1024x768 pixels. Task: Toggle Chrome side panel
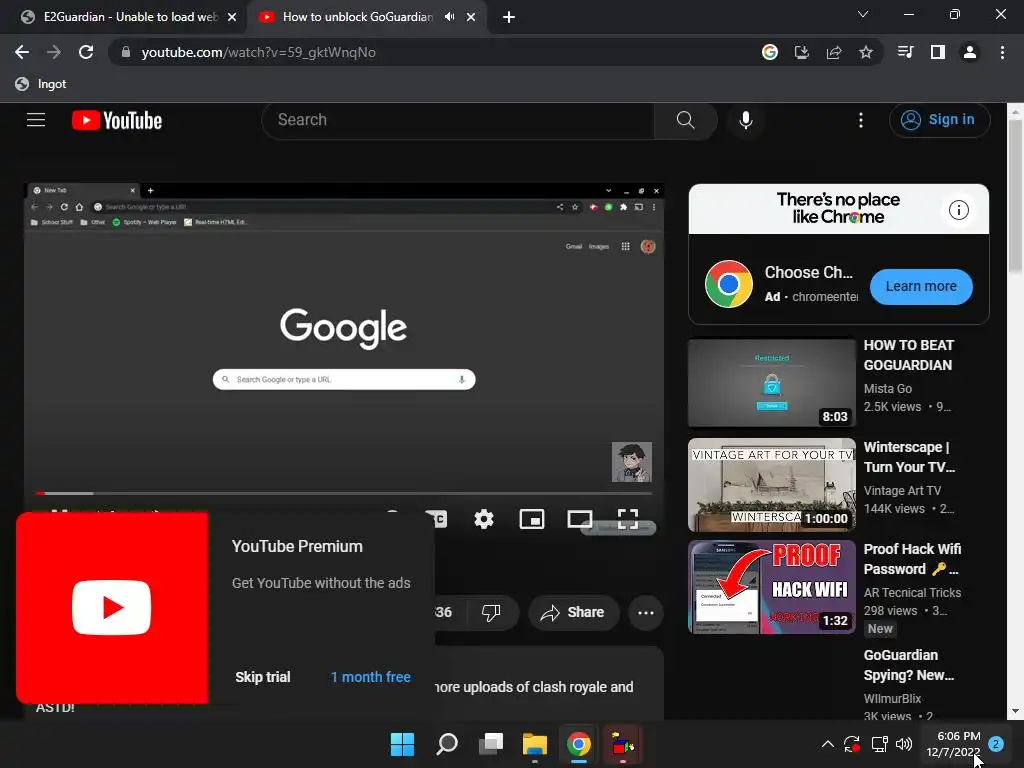click(937, 52)
